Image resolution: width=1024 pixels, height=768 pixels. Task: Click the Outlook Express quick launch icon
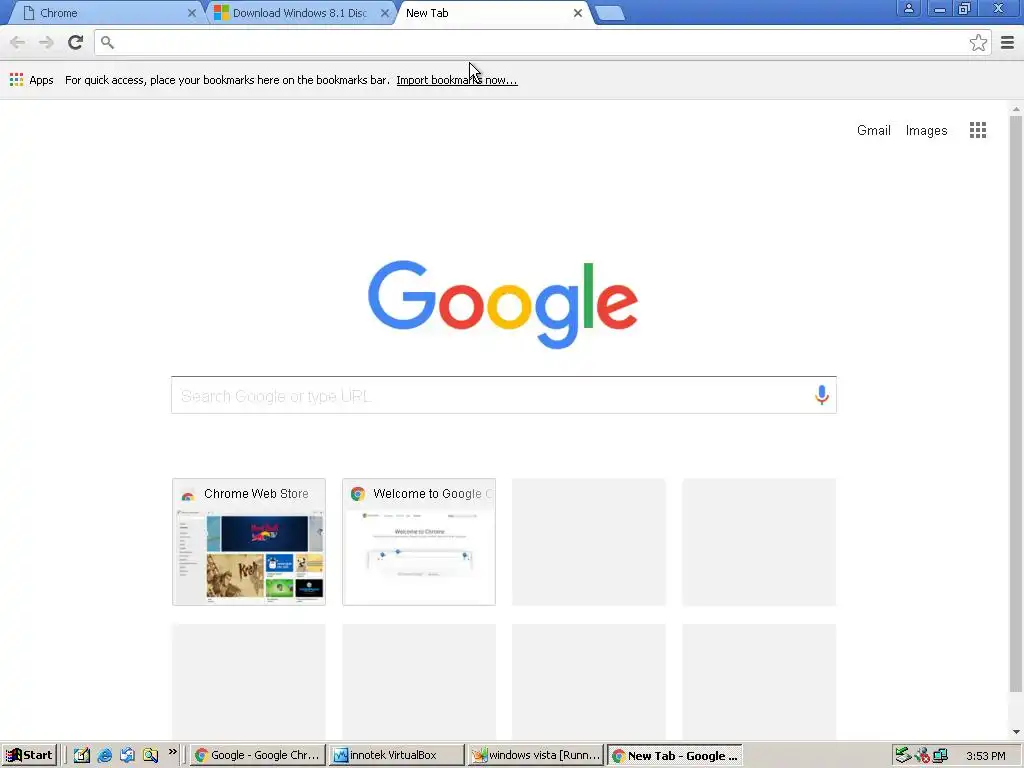pyautogui.click(x=127, y=756)
